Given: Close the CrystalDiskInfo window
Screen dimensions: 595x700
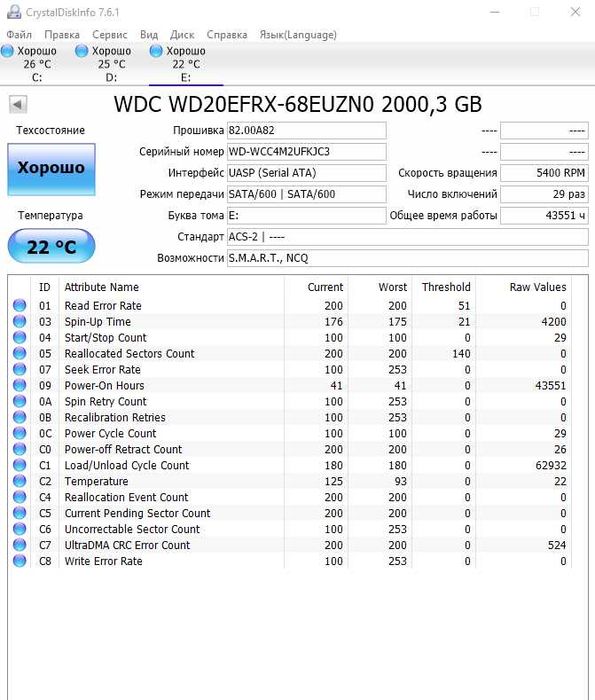Looking at the screenshot, I should 575,12.
